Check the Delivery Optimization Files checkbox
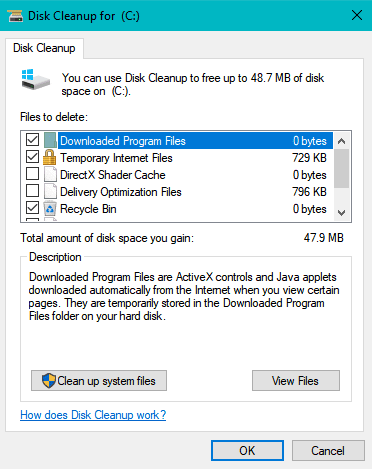 [x=32, y=191]
